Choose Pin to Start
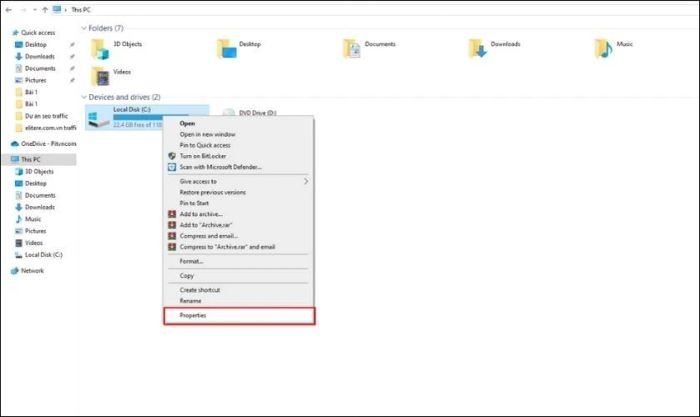This screenshot has width=700, height=417. [x=238, y=203]
